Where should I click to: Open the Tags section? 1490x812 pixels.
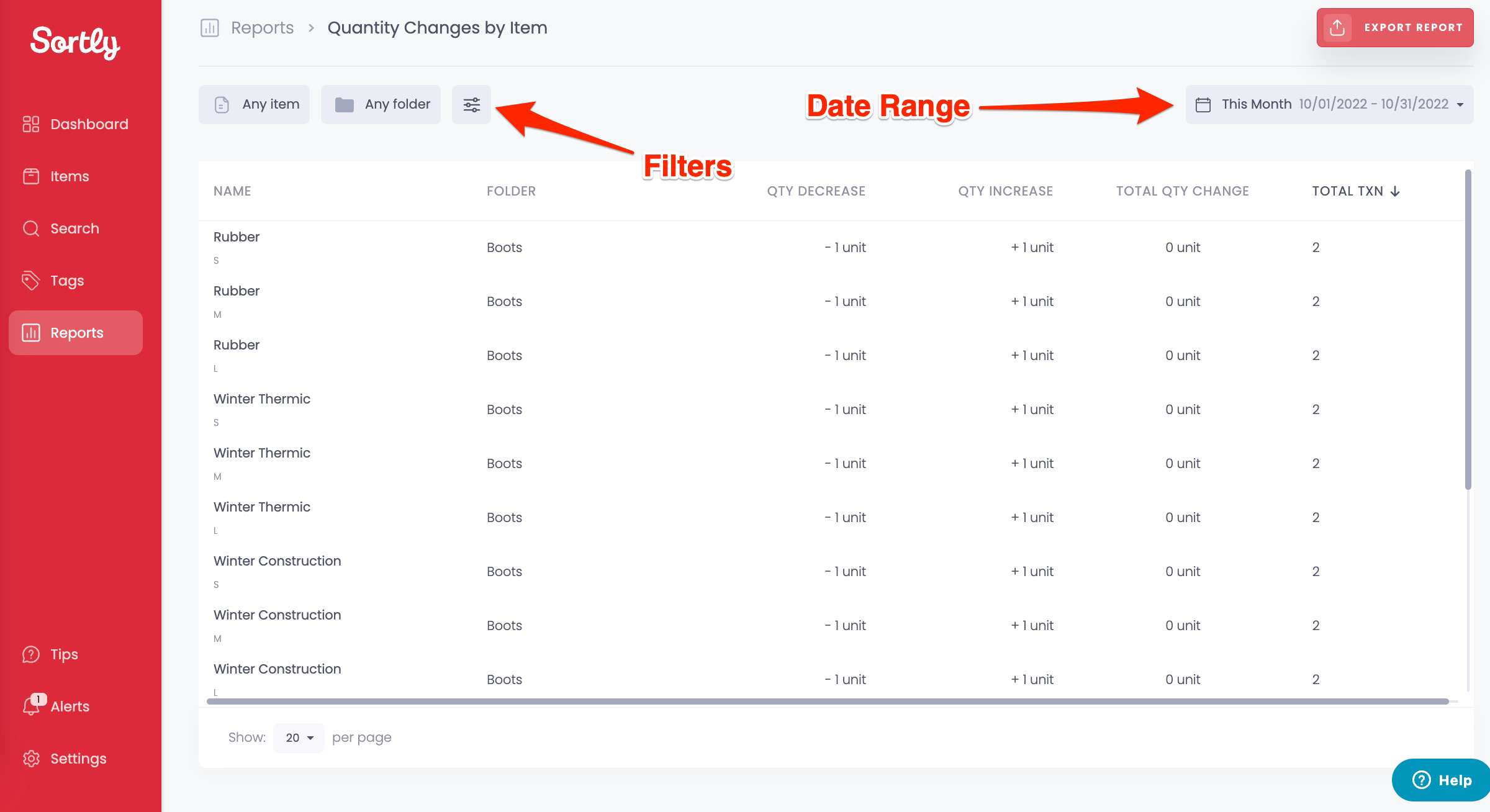[76, 281]
